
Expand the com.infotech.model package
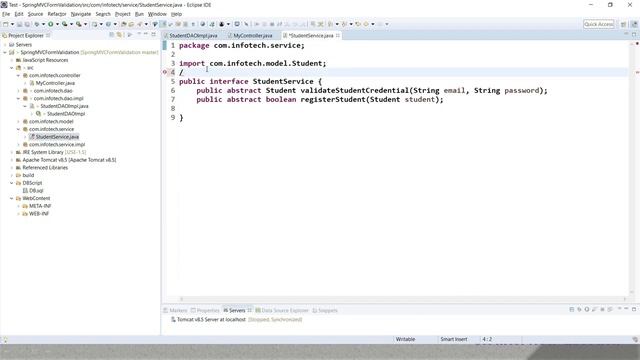point(18,122)
